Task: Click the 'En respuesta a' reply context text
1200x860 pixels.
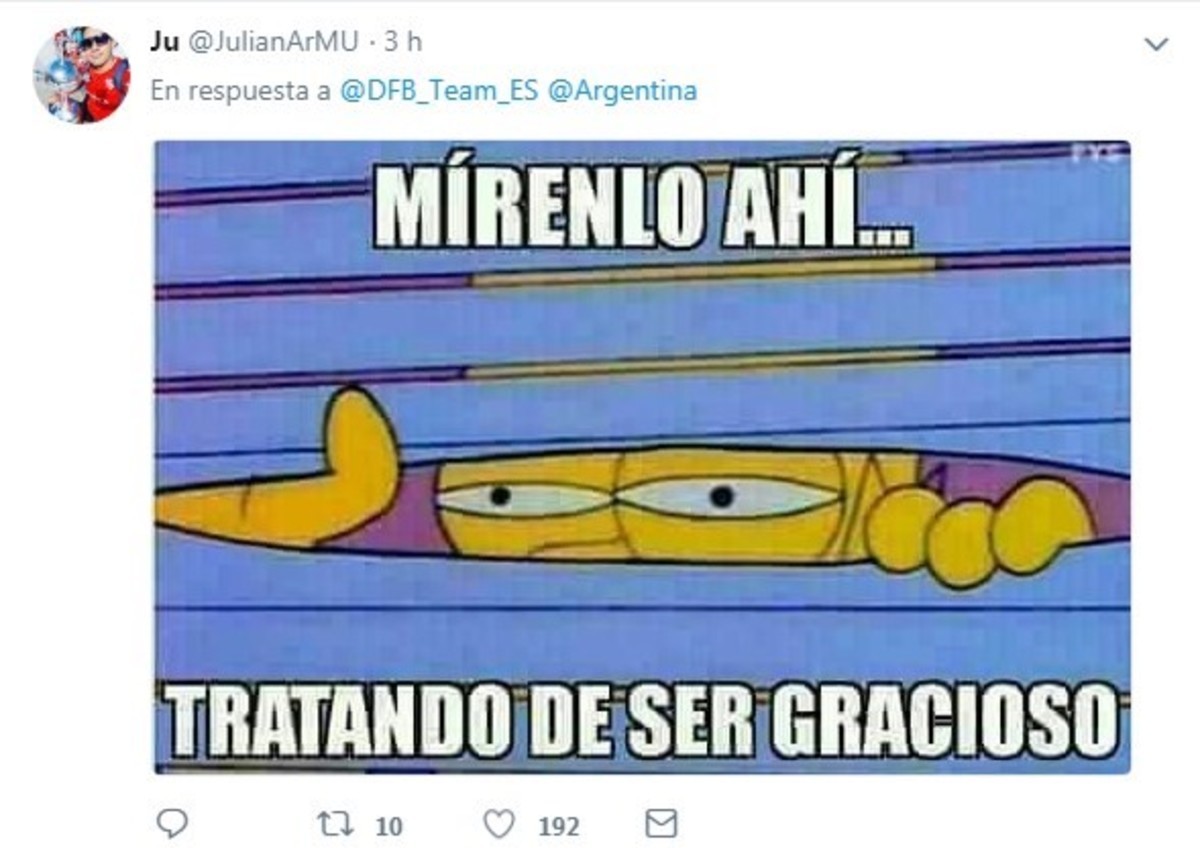Action: 241,91
